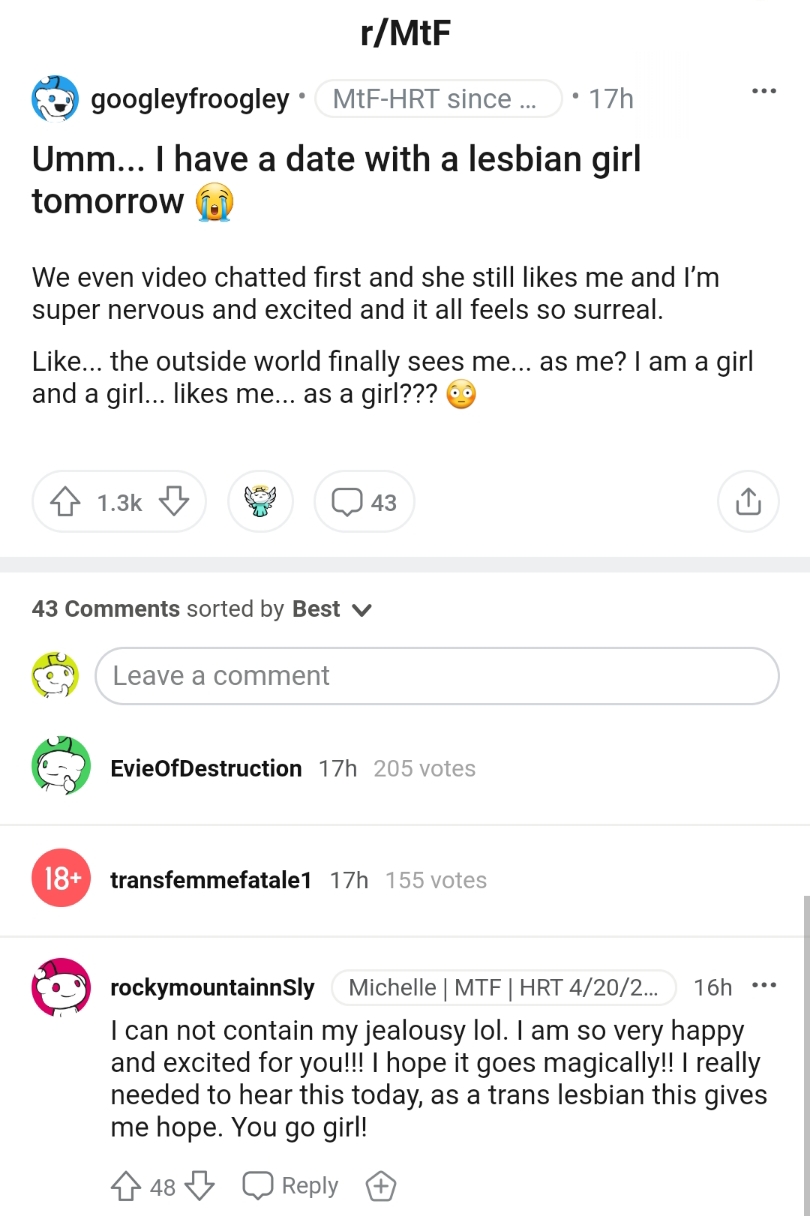810x1219 pixels.
Task: Tap the MtF-HRT since flair tag
Action: [x=439, y=99]
